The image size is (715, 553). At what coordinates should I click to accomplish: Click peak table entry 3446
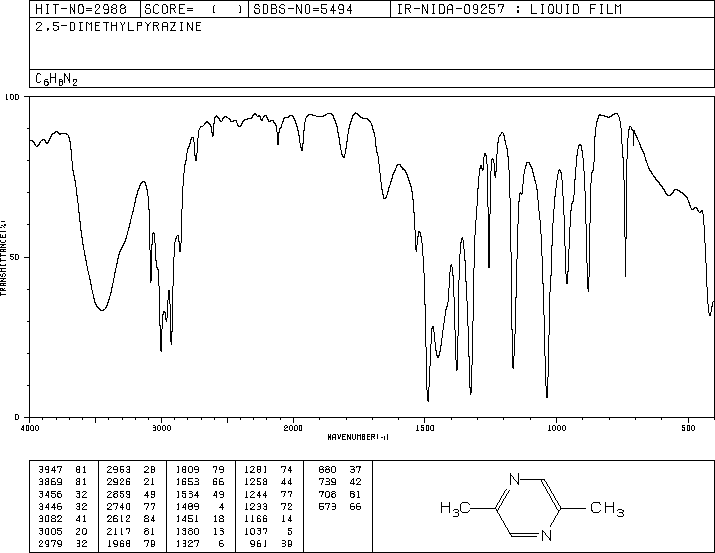click(x=50, y=506)
